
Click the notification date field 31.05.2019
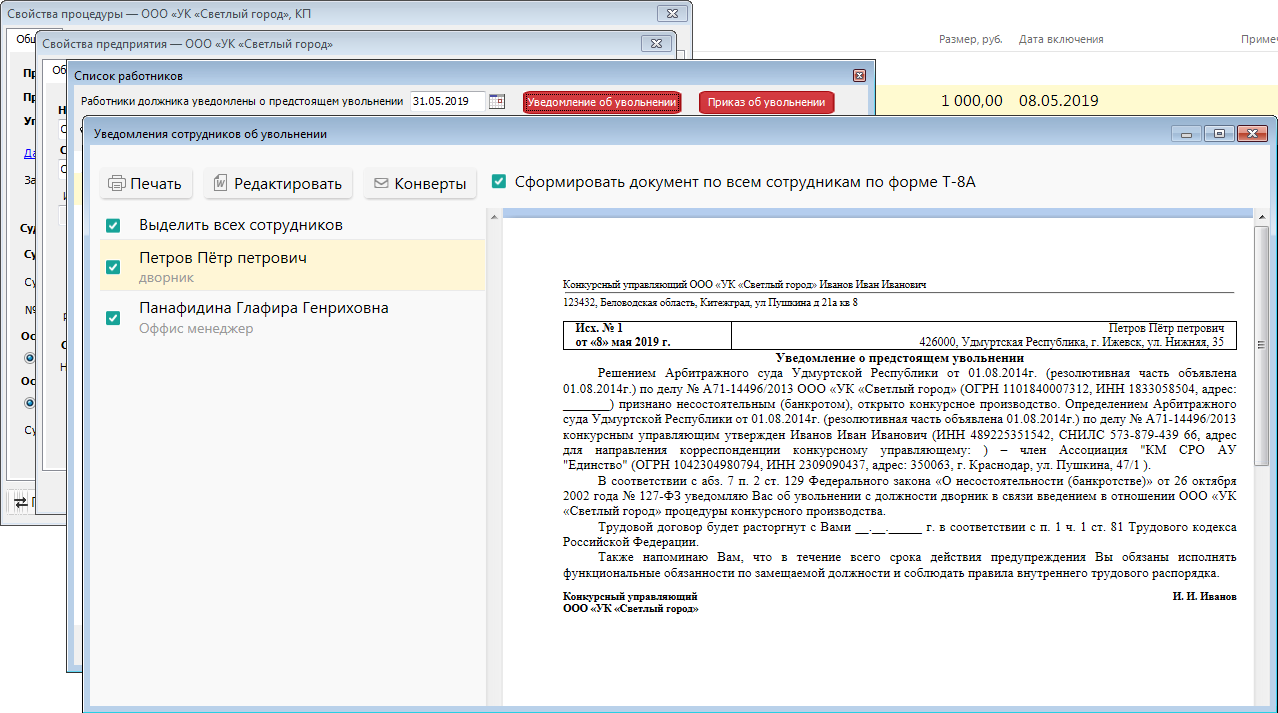point(446,102)
